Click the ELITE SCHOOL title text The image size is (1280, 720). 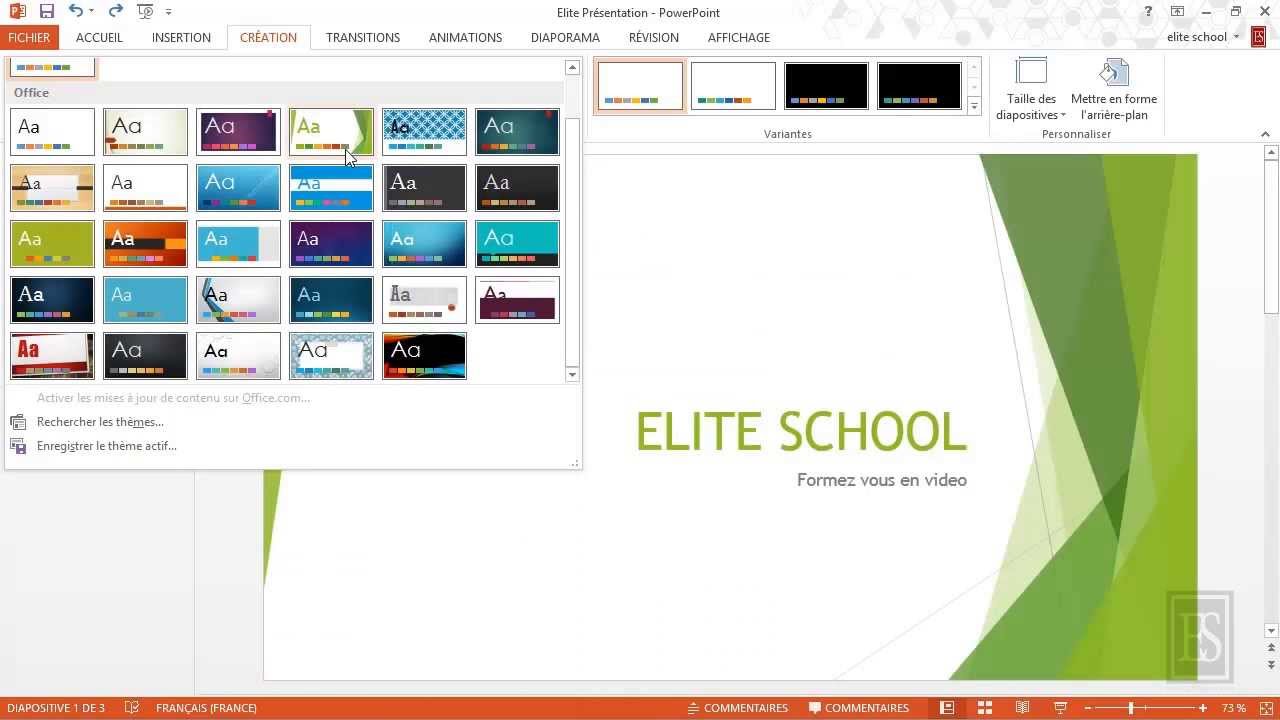pos(801,432)
